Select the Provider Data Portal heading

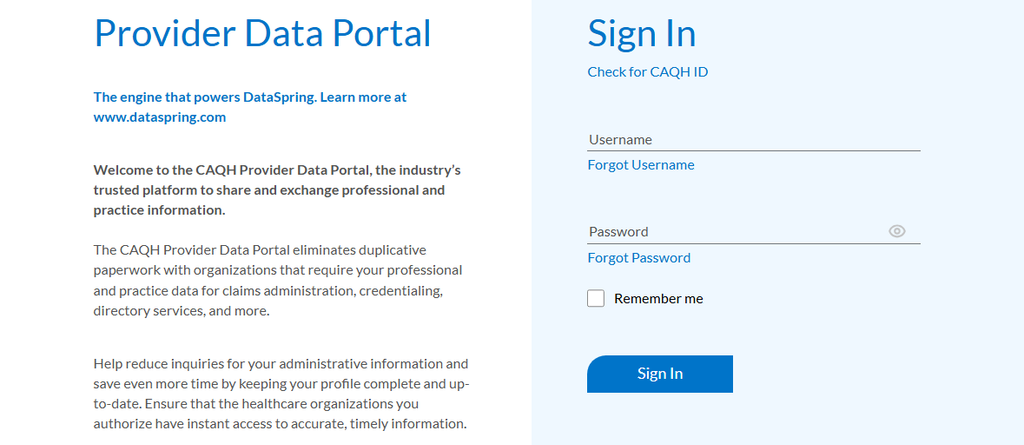pos(263,33)
